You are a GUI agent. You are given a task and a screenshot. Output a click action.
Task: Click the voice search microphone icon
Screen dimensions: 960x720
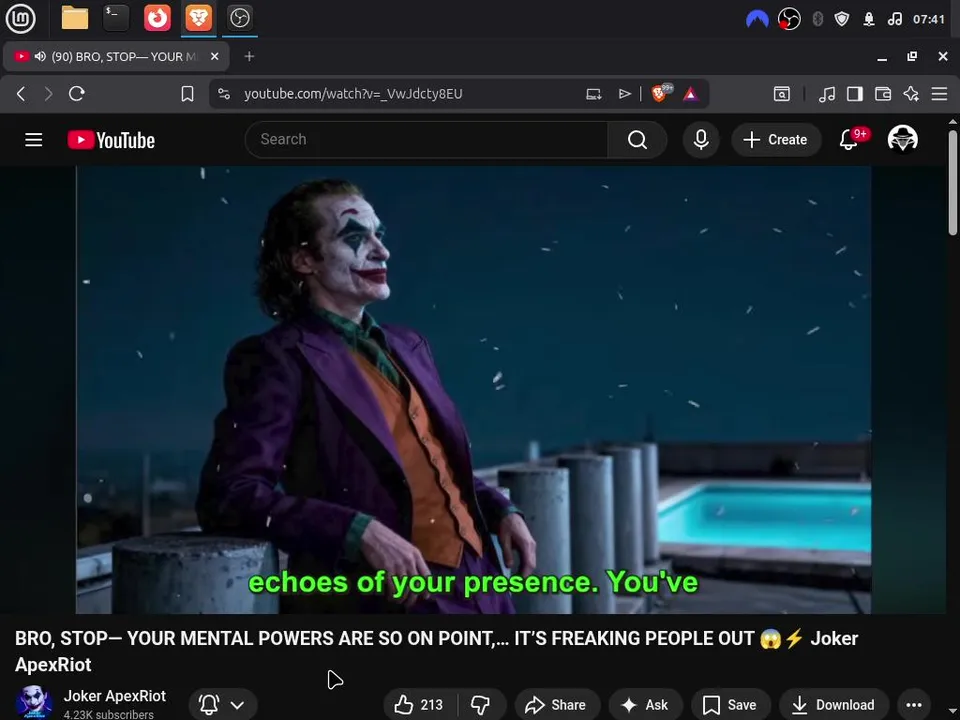pos(701,140)
